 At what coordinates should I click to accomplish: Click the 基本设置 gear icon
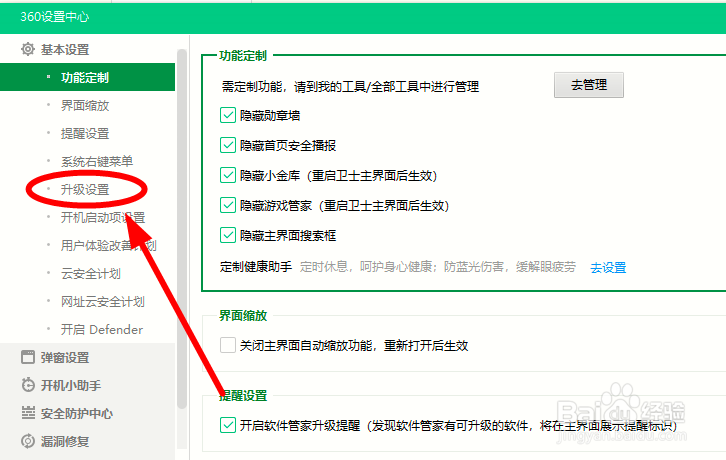pyautogui.click(x=28, y=49)
